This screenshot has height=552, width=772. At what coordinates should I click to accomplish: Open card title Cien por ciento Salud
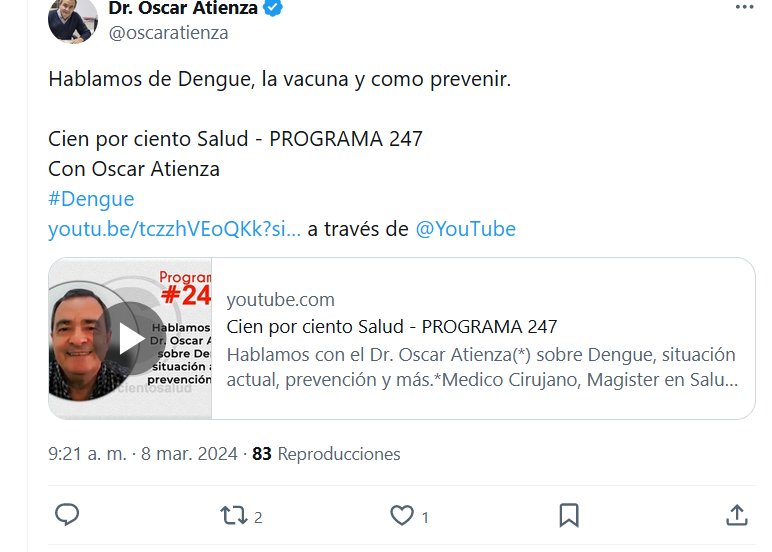392,326
